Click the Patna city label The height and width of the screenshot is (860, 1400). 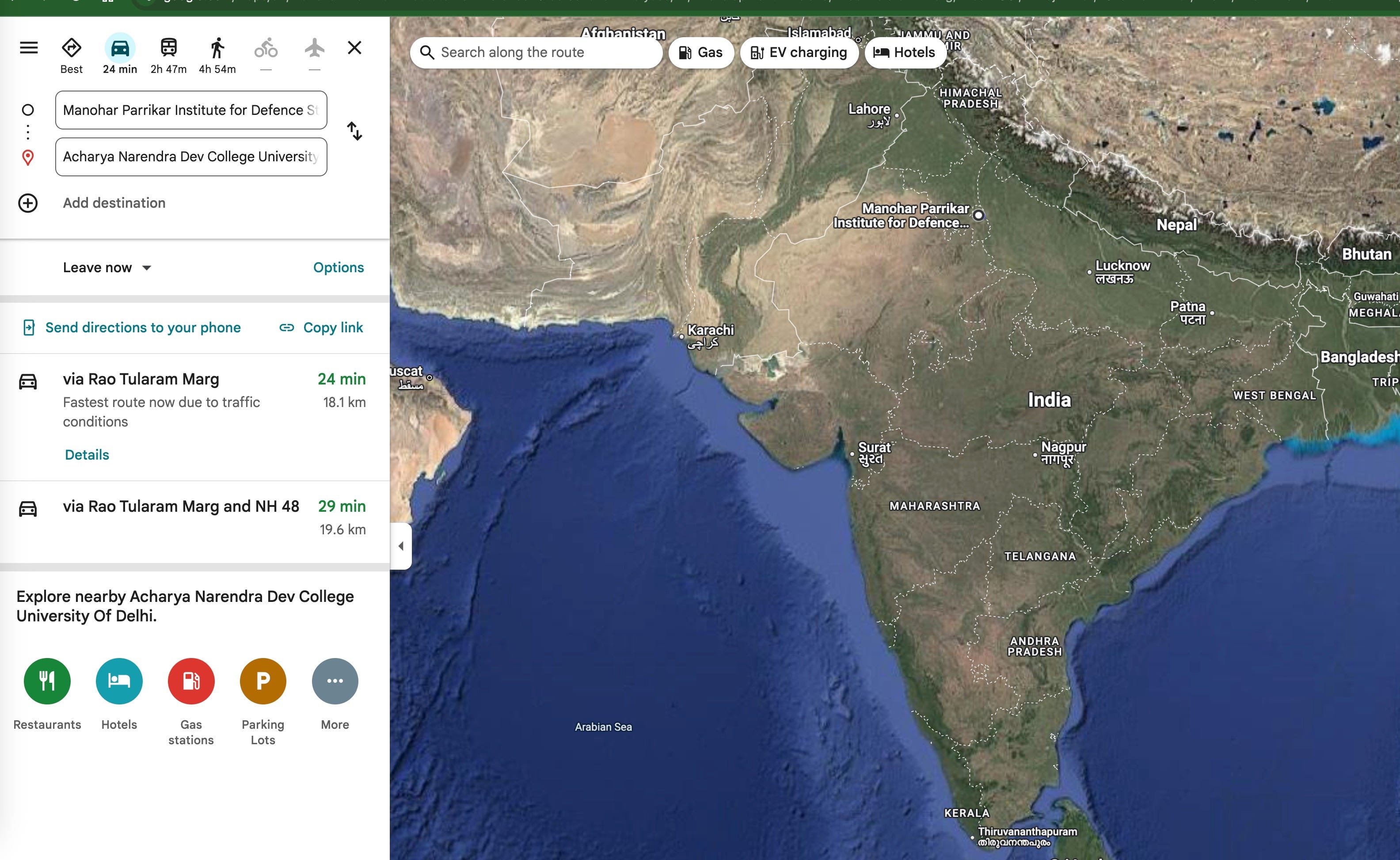[x=1188, y=312]
